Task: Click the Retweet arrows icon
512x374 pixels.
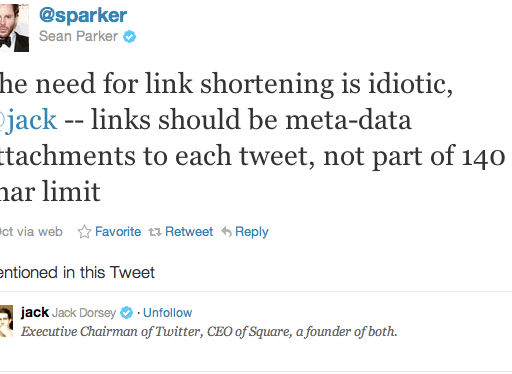Action: point(155,232)
